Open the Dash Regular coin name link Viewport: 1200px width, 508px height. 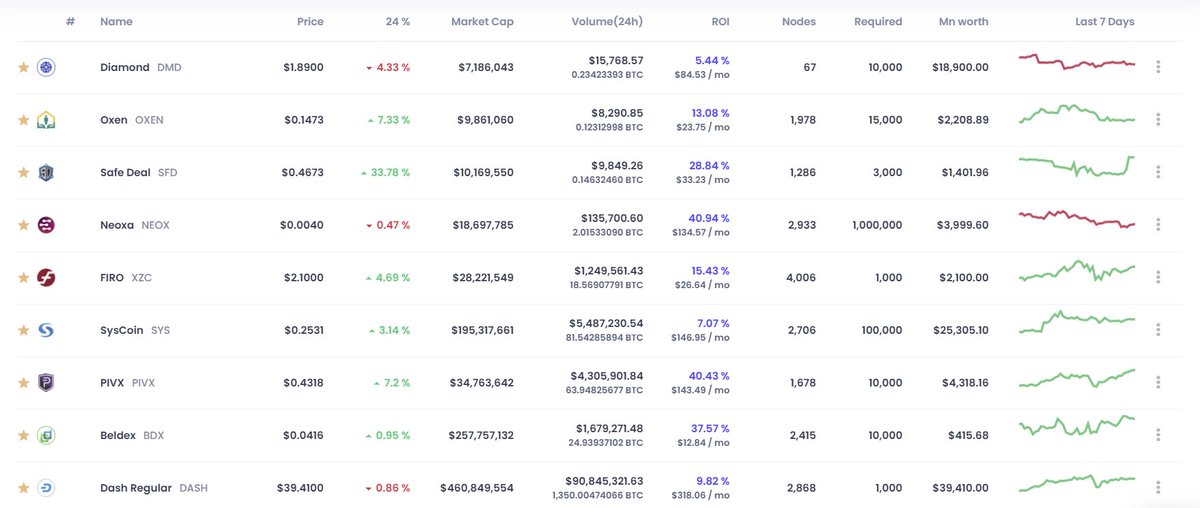coord(136,488)
